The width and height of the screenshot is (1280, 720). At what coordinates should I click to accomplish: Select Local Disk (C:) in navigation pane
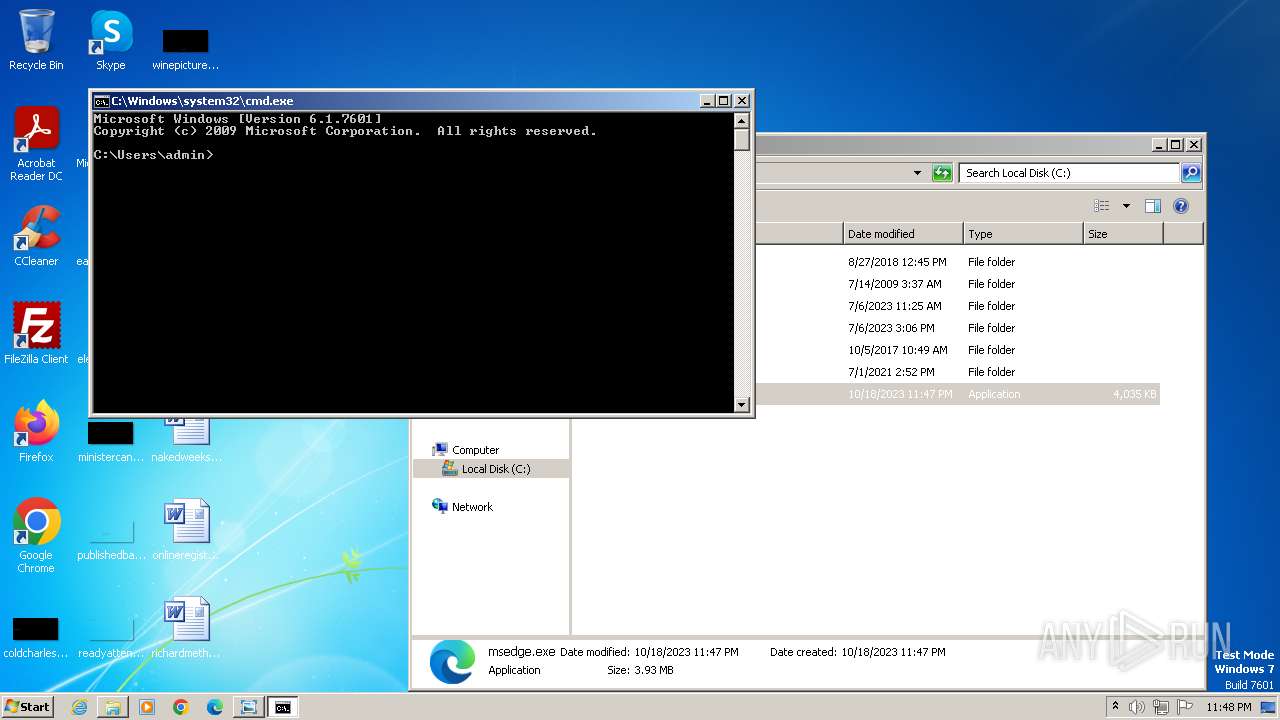point(496,469)
